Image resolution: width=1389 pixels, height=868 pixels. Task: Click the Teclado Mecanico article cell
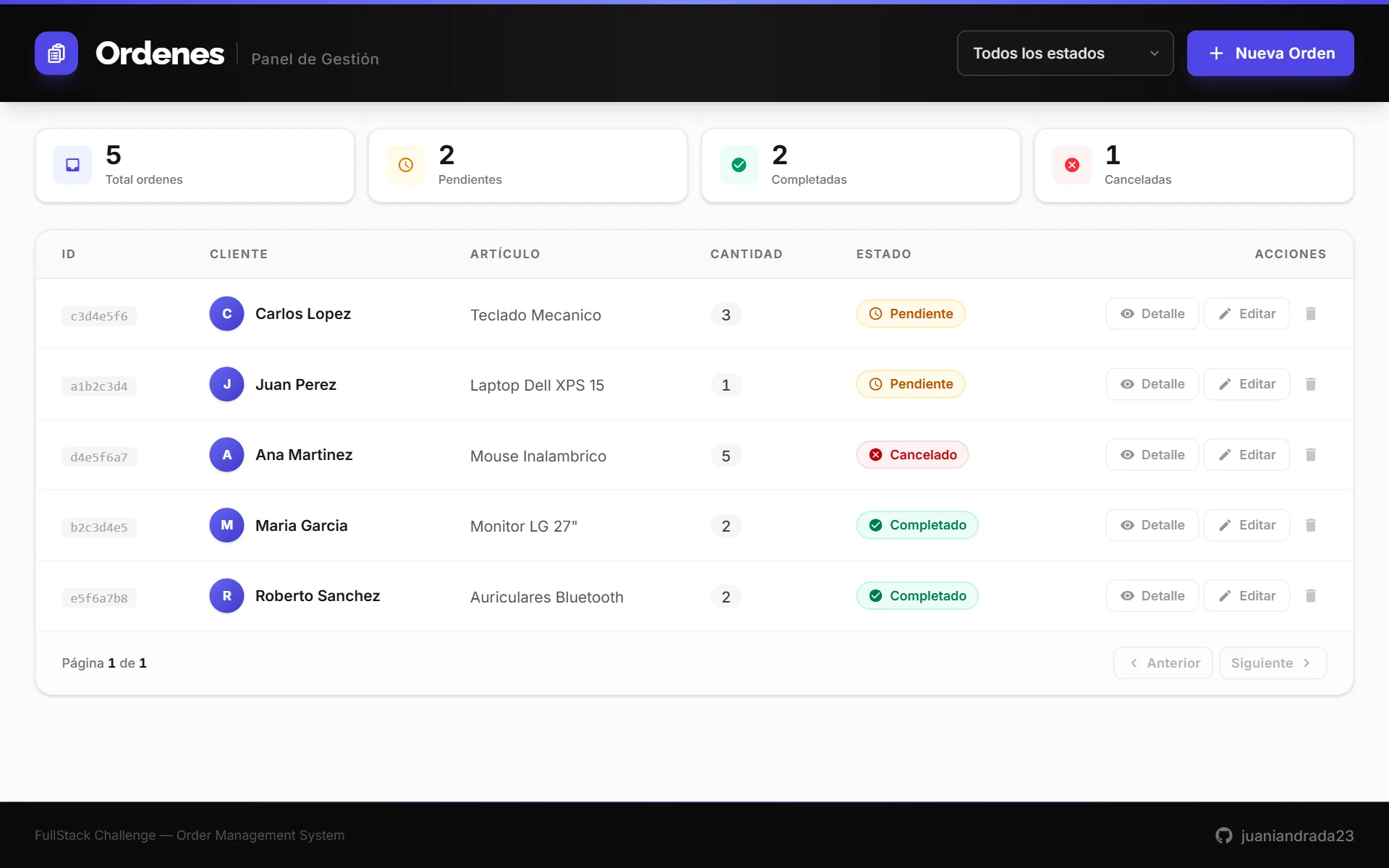click(x=535, y=315)
